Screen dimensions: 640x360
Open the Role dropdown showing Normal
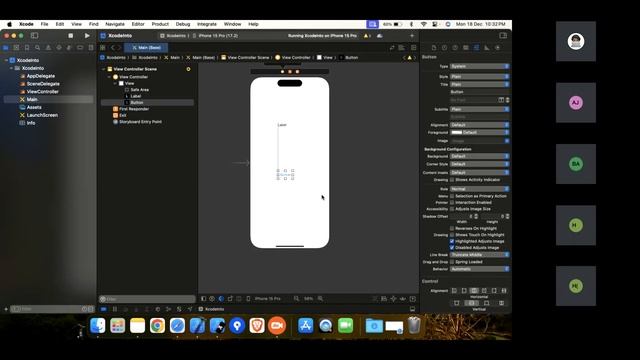(x=480, y=189)
